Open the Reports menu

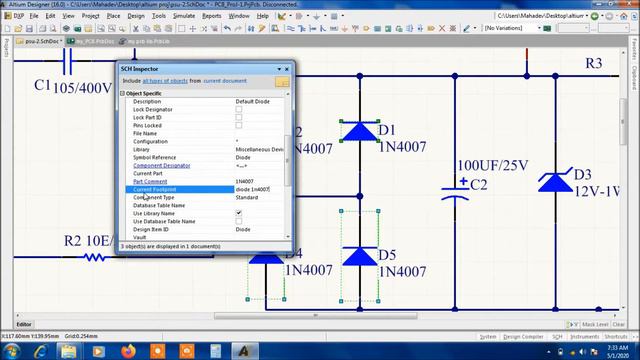211,16
